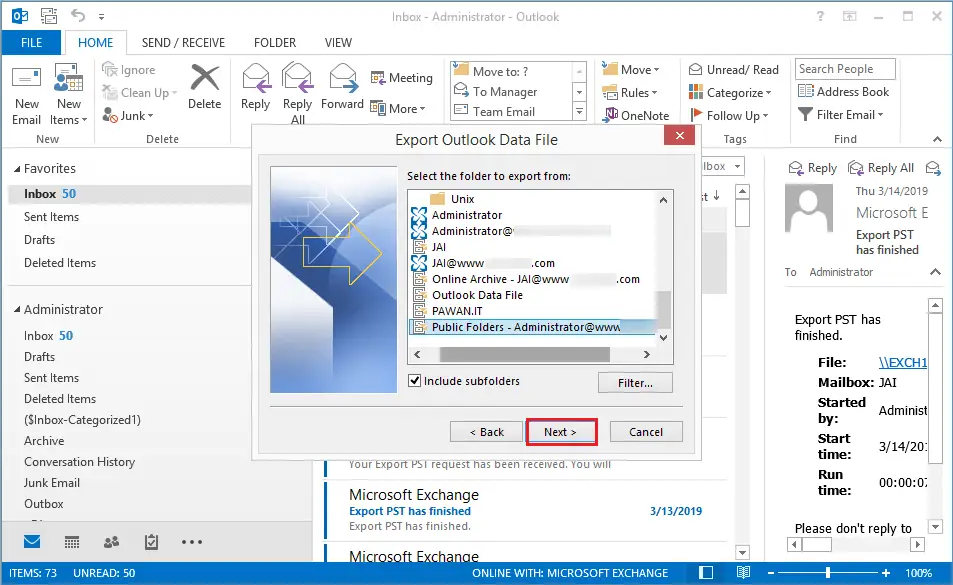Open the Tasks view icon
Image resolution: width=953 pixels, height=585 pixels.
click(151, 542)
